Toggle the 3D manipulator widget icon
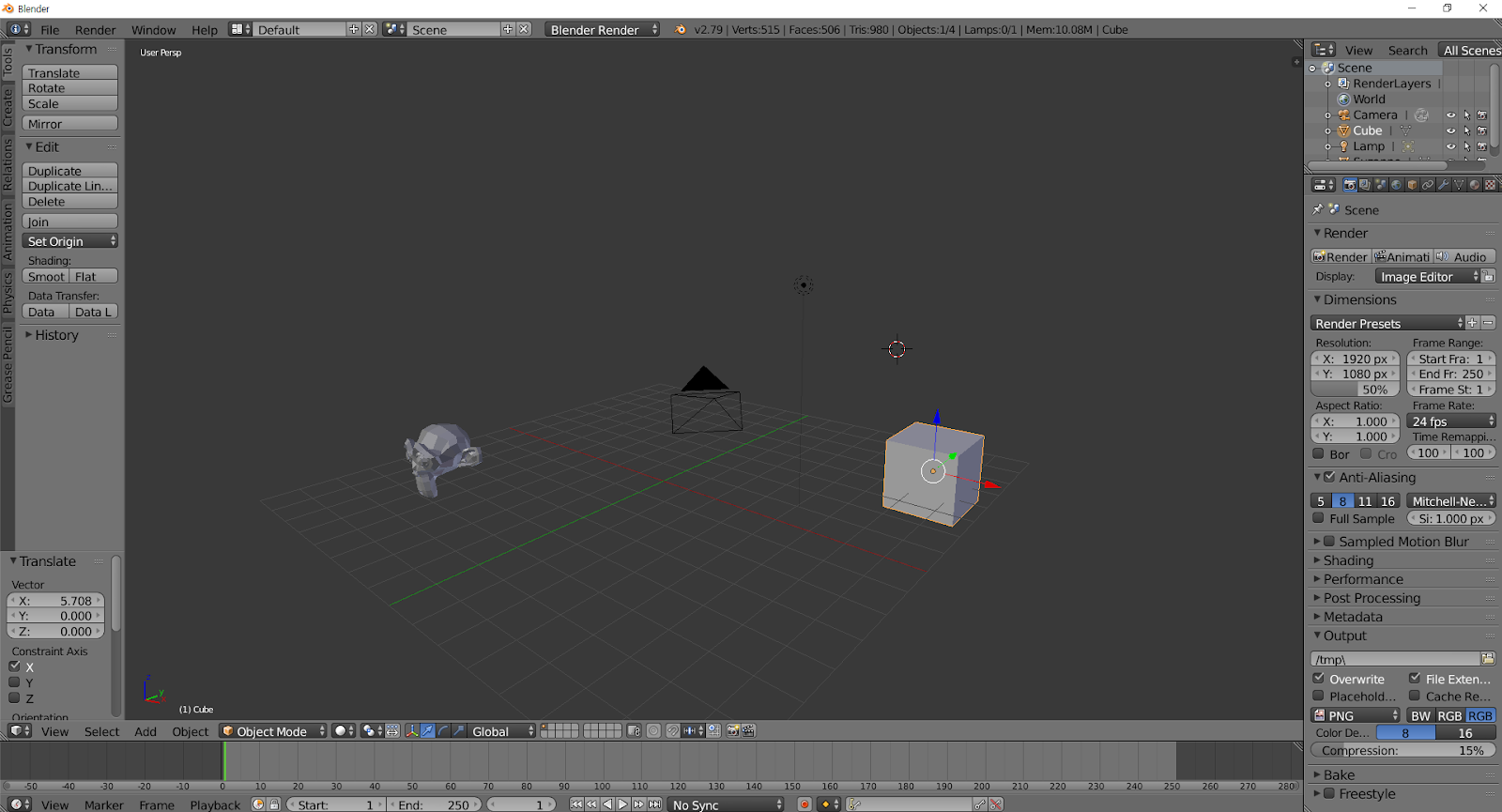Screen dimensions: 1502x812 [x=412, y=730]
